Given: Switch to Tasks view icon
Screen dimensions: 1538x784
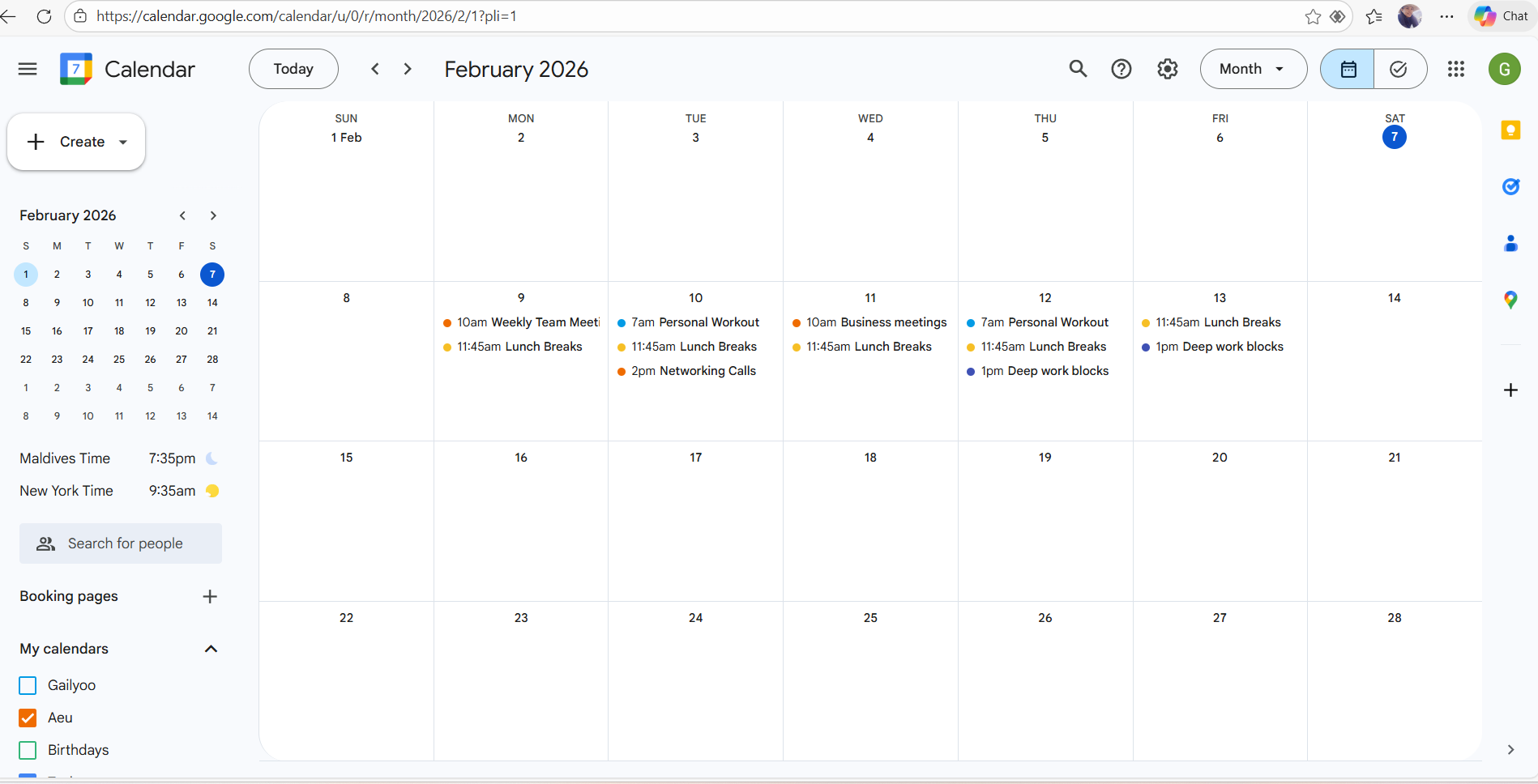Looking at the screenshot, I should coord(1399,69).
